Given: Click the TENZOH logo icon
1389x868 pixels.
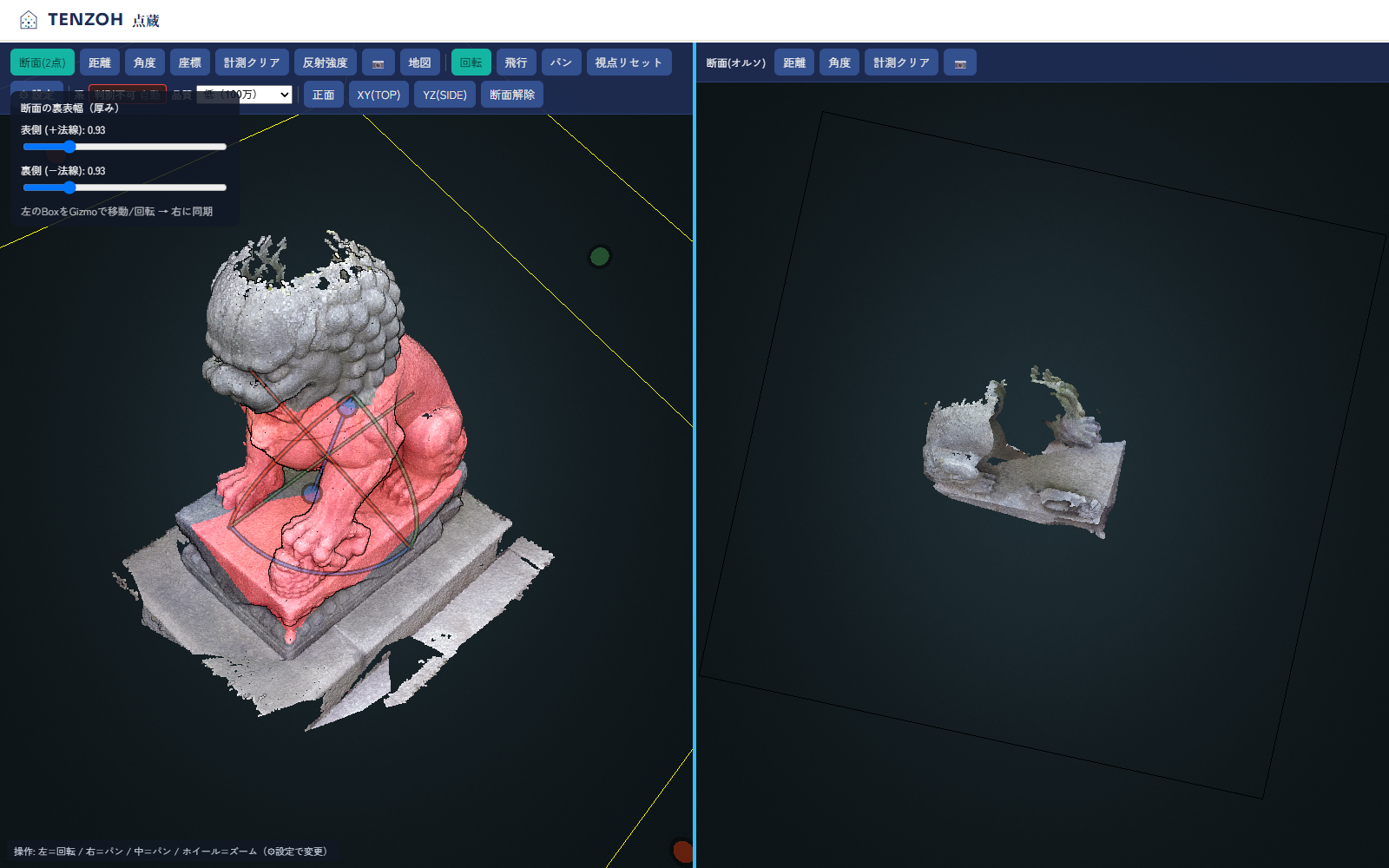Looking at the screenshot, I should 29,20.
